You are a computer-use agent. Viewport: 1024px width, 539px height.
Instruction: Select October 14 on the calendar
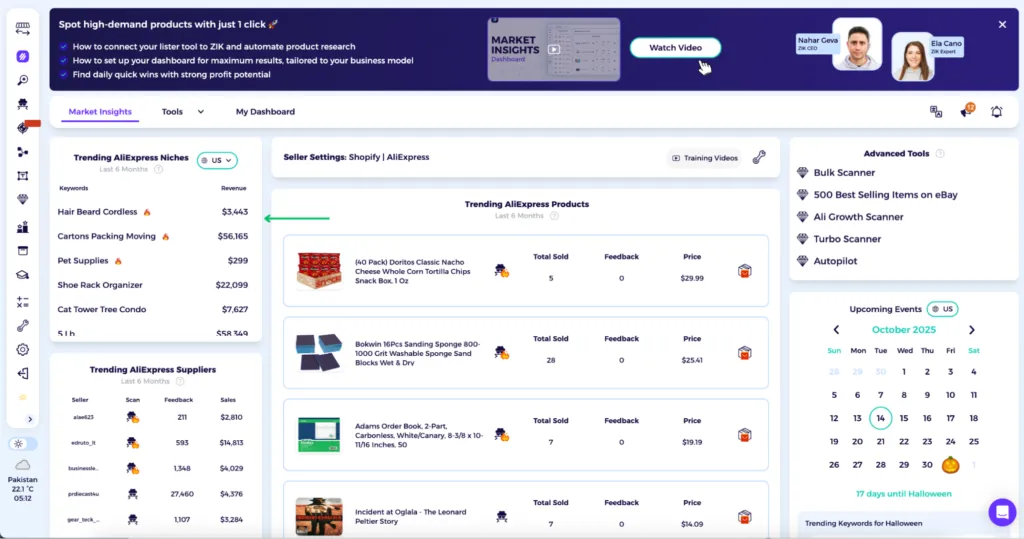pos(880,418)
